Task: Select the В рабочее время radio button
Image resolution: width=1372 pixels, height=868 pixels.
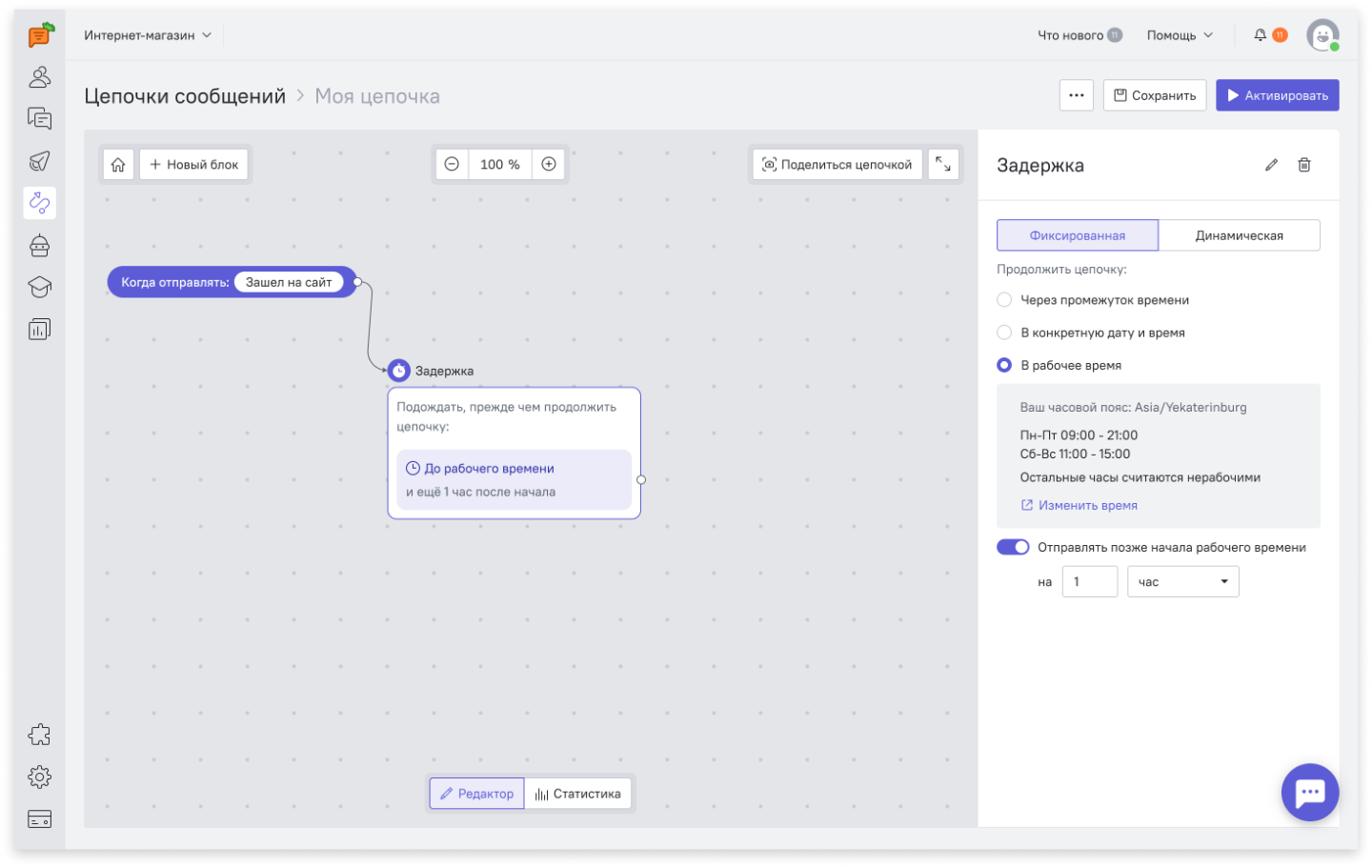Action: tap(1004, 365)
